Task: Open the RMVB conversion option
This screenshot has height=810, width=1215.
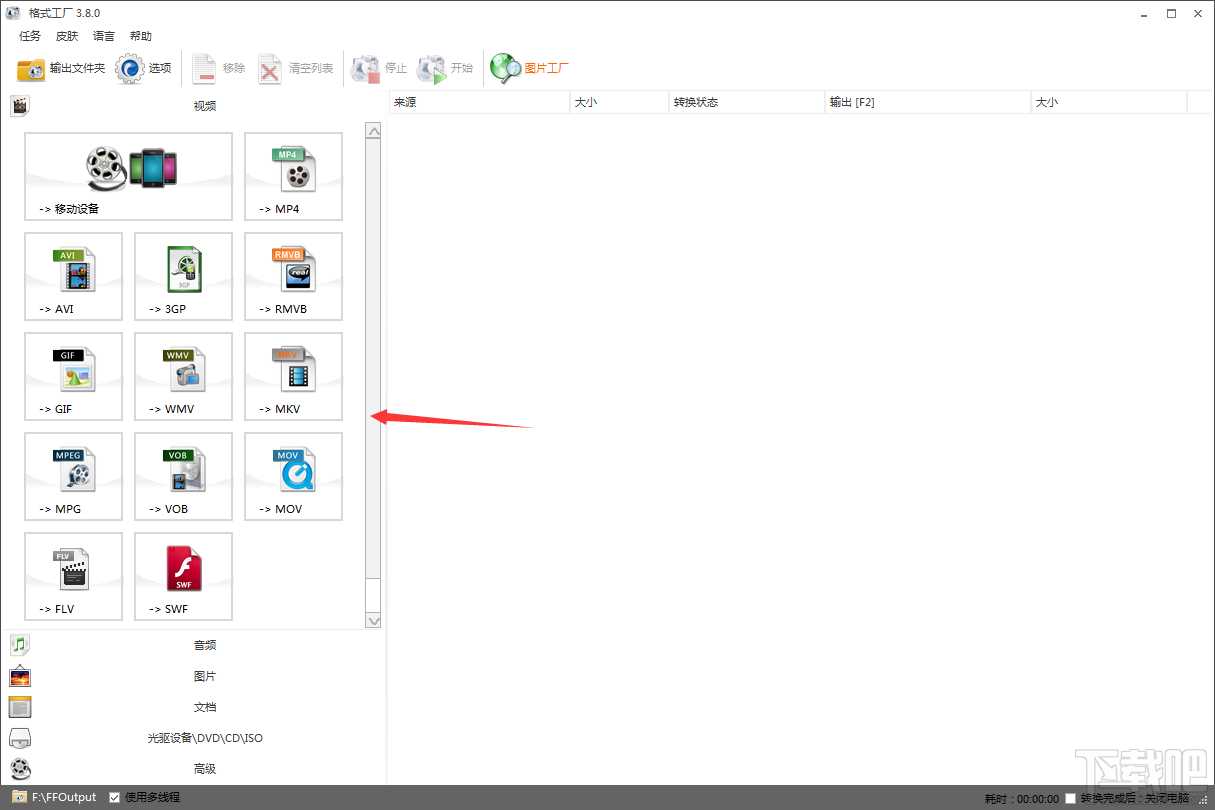Action: point(293,276)
